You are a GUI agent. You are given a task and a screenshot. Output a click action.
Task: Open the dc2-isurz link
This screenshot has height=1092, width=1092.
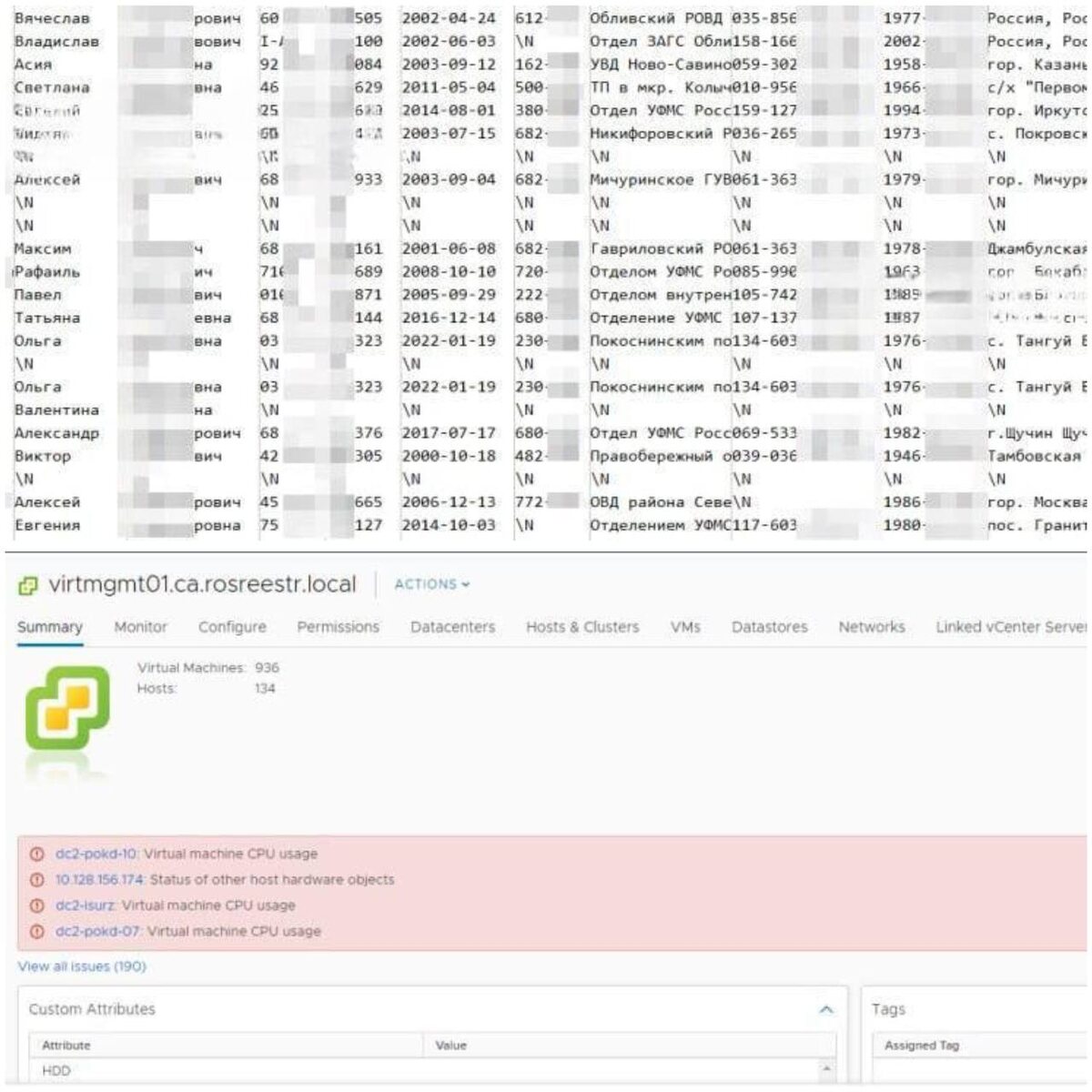click(86, 905)
